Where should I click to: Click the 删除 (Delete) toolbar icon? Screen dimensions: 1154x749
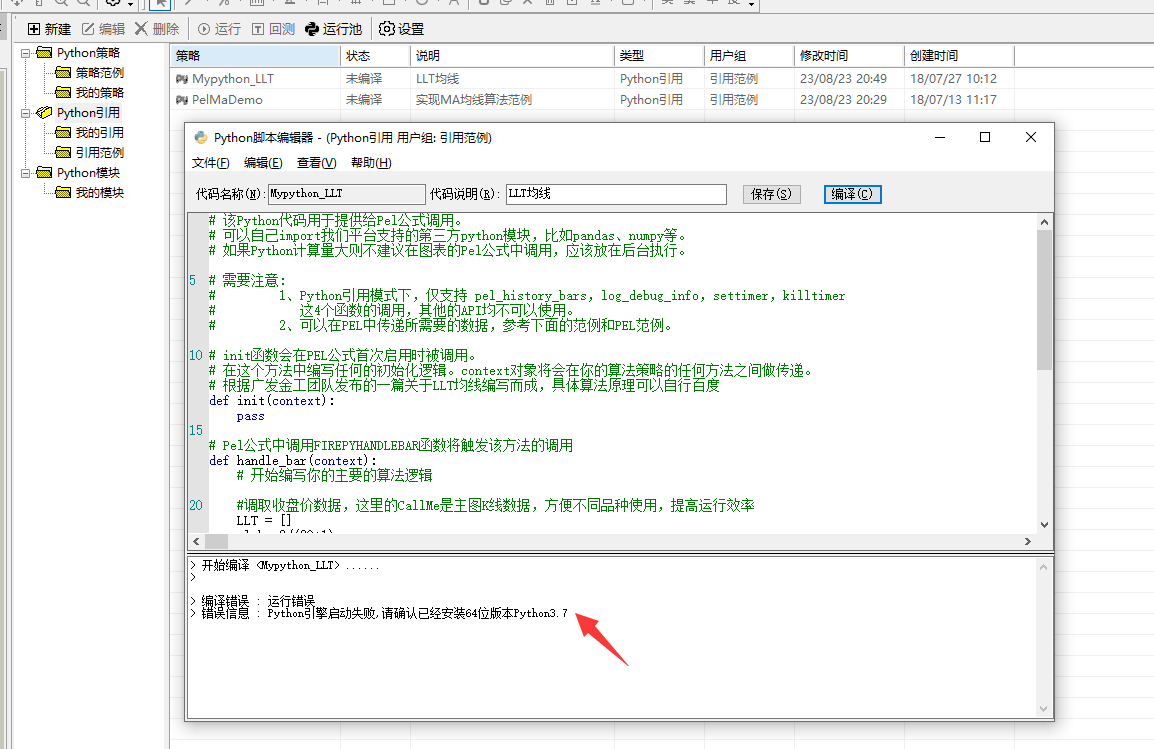coord(141,29)
